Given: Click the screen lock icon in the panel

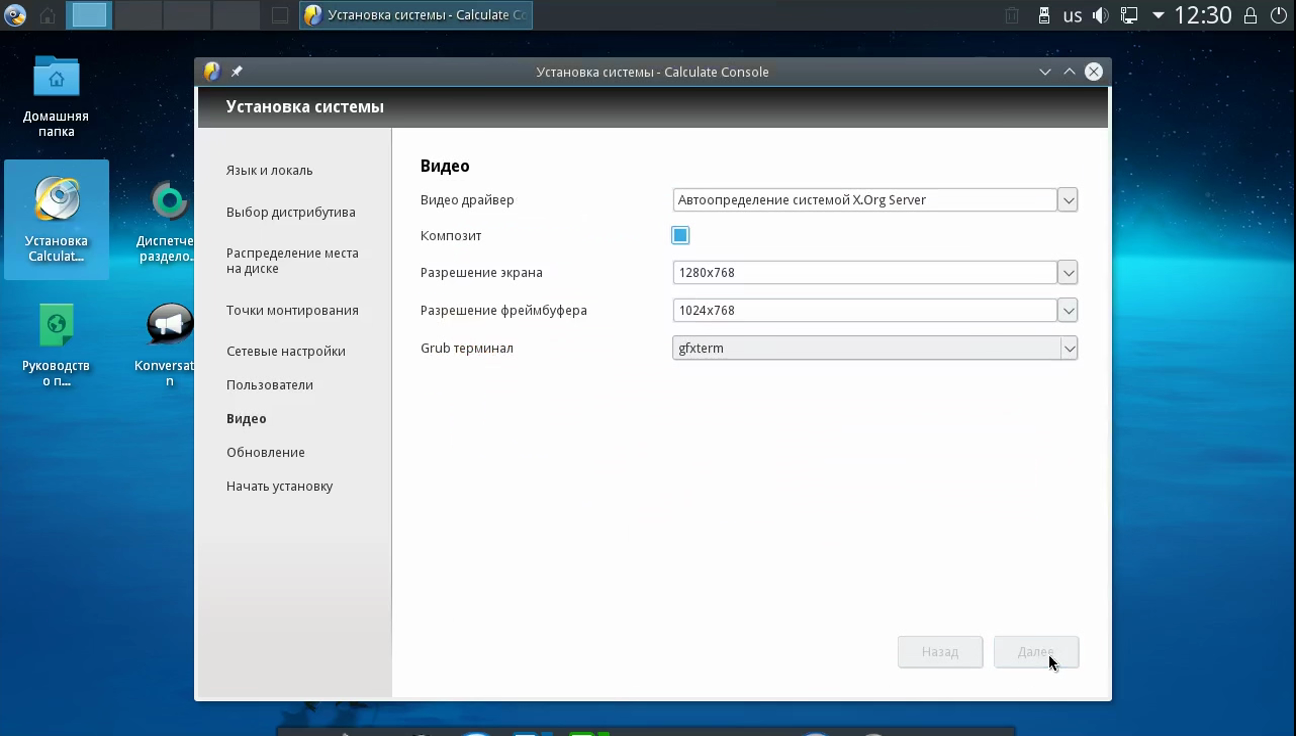Looking at the screenshot, I should tap(1250, 15).
